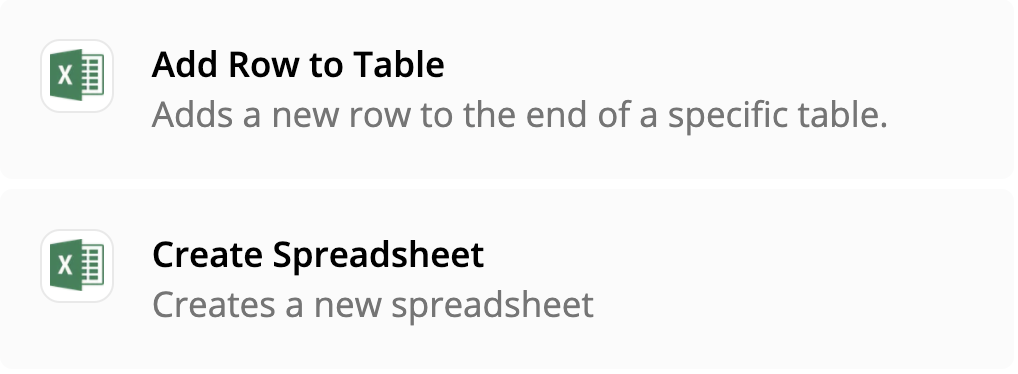Click the word 'Spreadsheet' in the second action title
1018x374 pixels.
point(378,255)
